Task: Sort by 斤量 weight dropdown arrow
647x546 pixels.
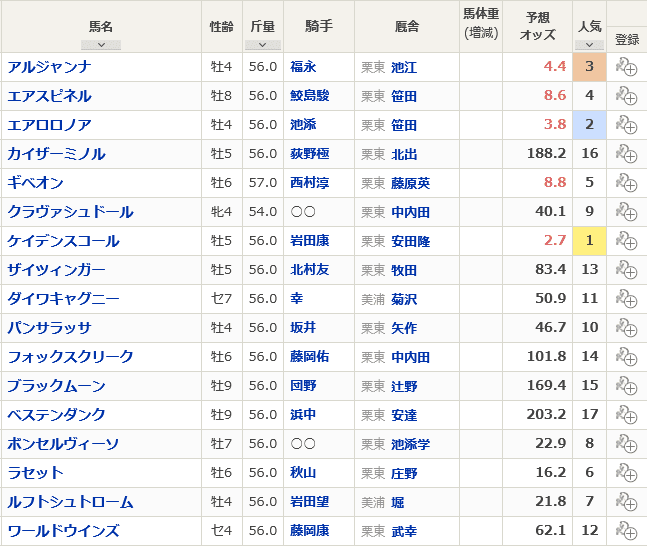Action: (x=263, y=45)
